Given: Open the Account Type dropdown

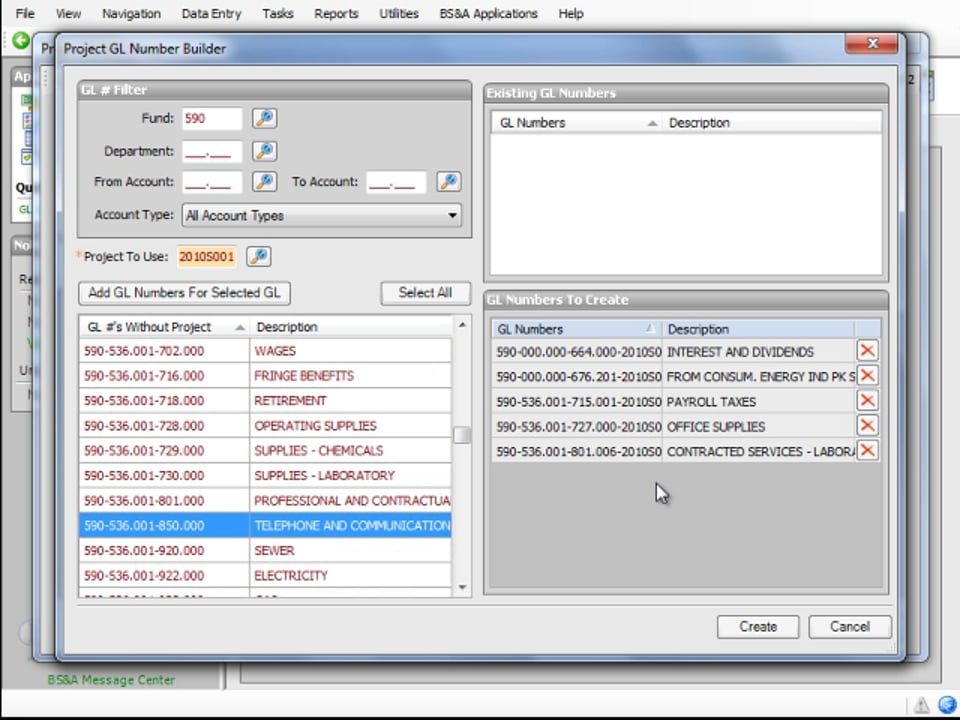Looking at the screenshot, I should 321,216.
